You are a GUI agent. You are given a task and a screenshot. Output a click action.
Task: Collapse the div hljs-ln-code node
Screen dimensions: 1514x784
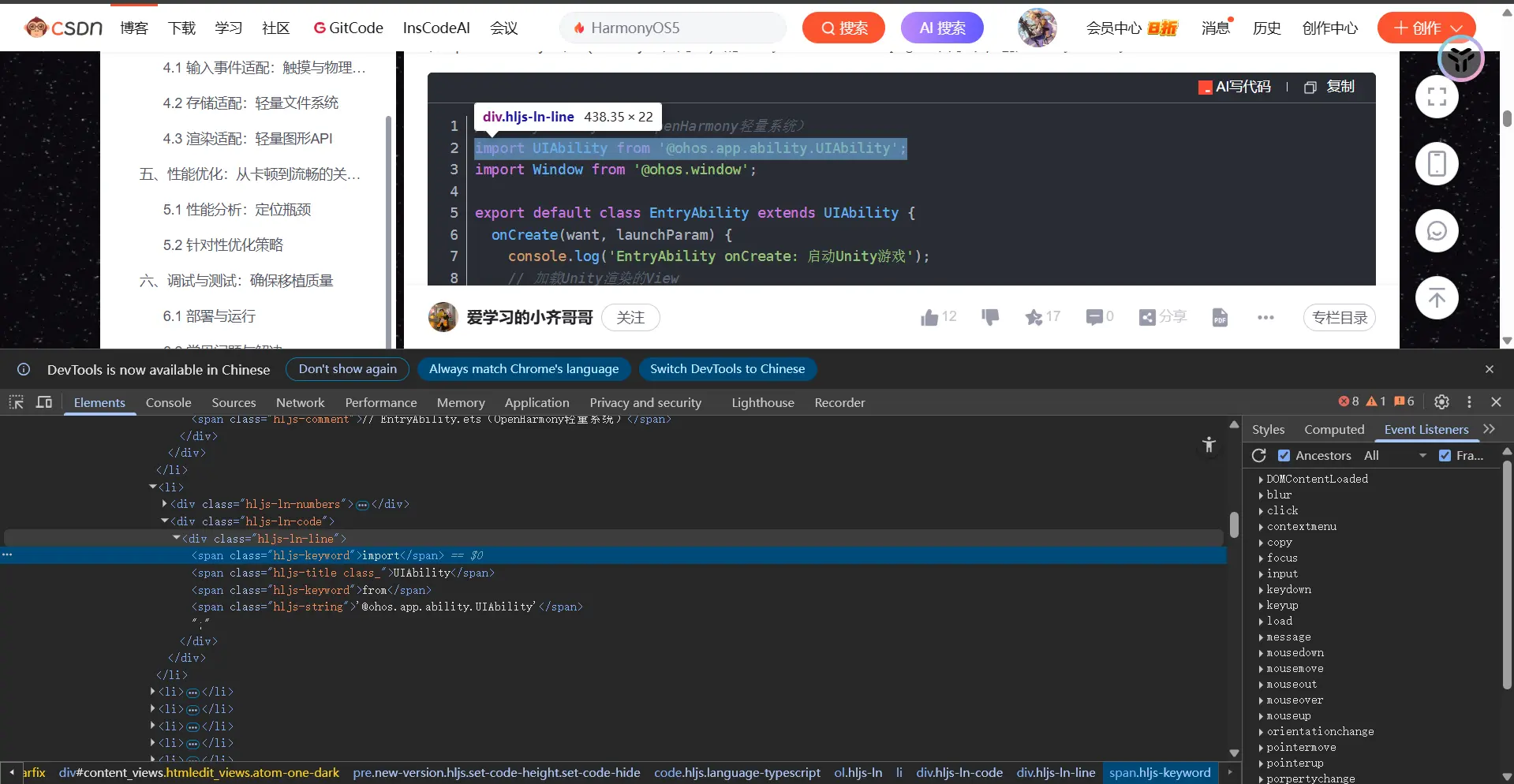tap(165, 521)
